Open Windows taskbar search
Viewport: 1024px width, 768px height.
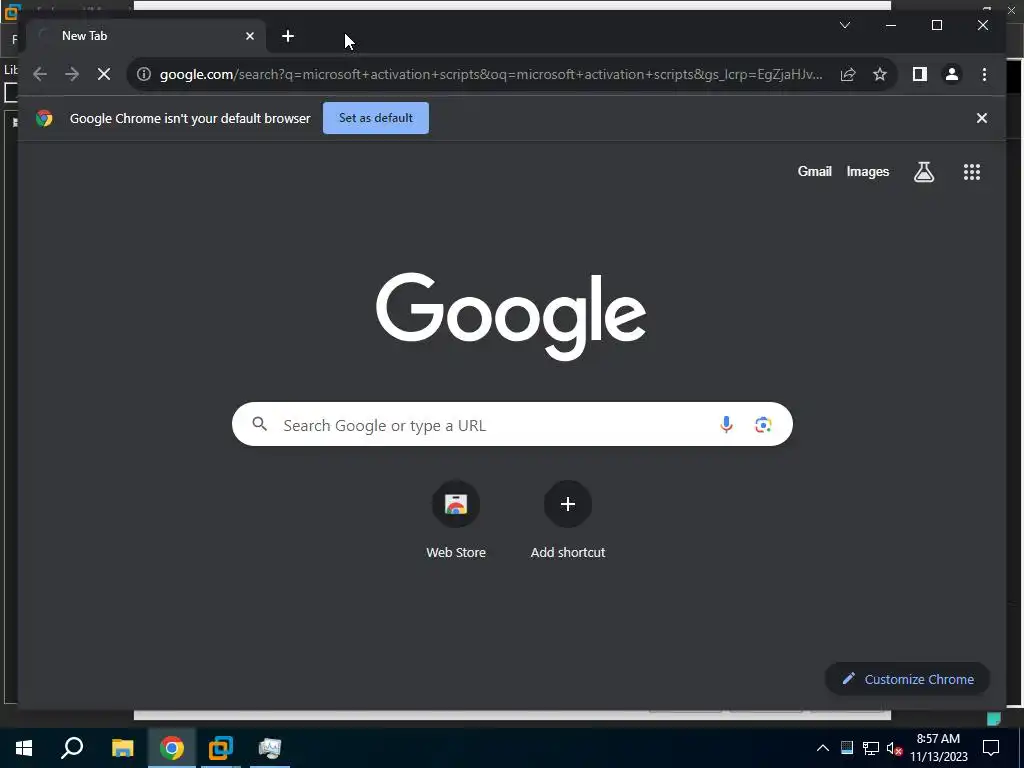click(72, 748)
